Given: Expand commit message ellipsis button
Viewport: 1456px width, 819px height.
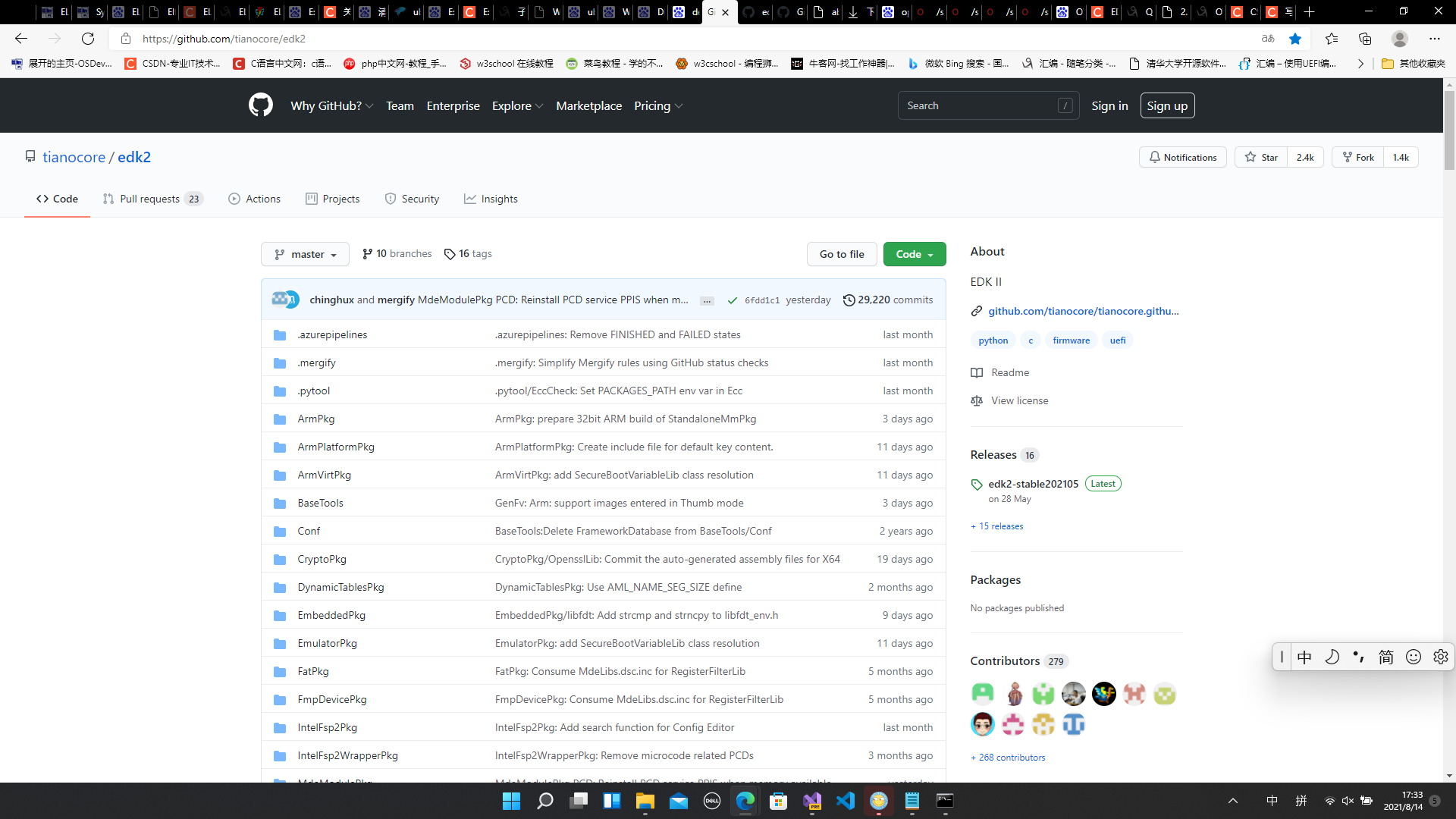Looking at the screenshot, I should (707, 301).
